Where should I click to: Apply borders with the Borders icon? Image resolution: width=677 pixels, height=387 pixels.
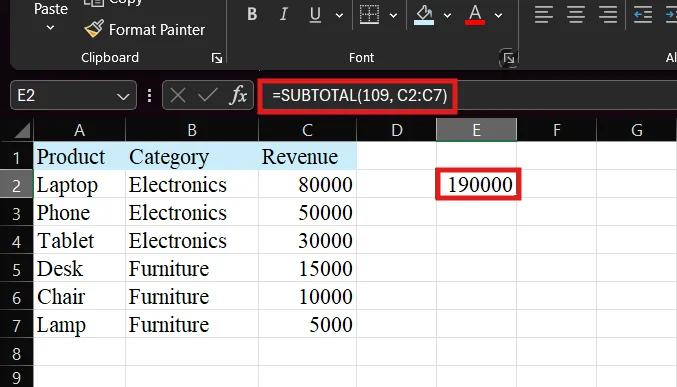tap(370, 15)
